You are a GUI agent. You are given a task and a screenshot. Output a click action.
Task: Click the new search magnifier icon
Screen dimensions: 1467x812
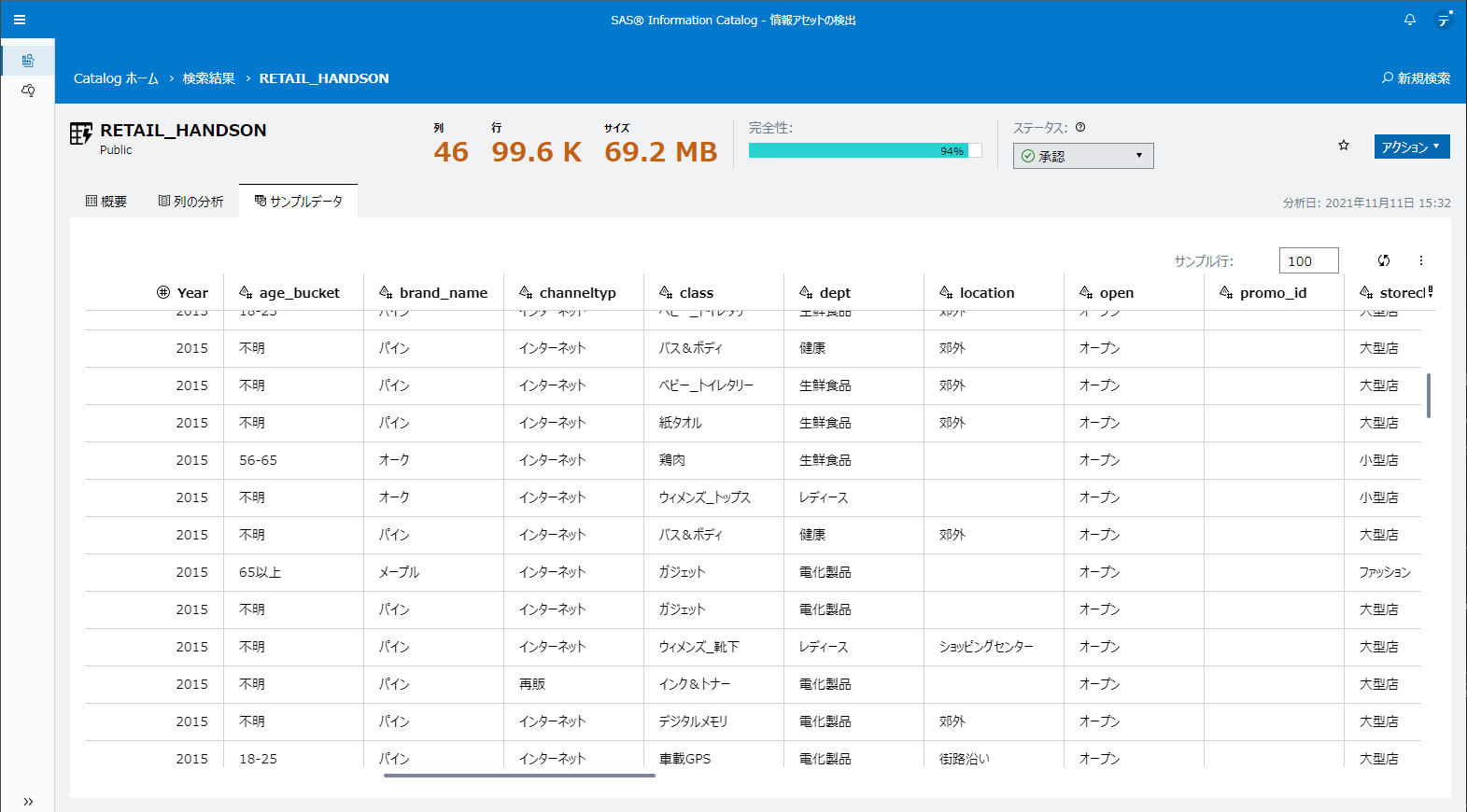(1388, 78)
